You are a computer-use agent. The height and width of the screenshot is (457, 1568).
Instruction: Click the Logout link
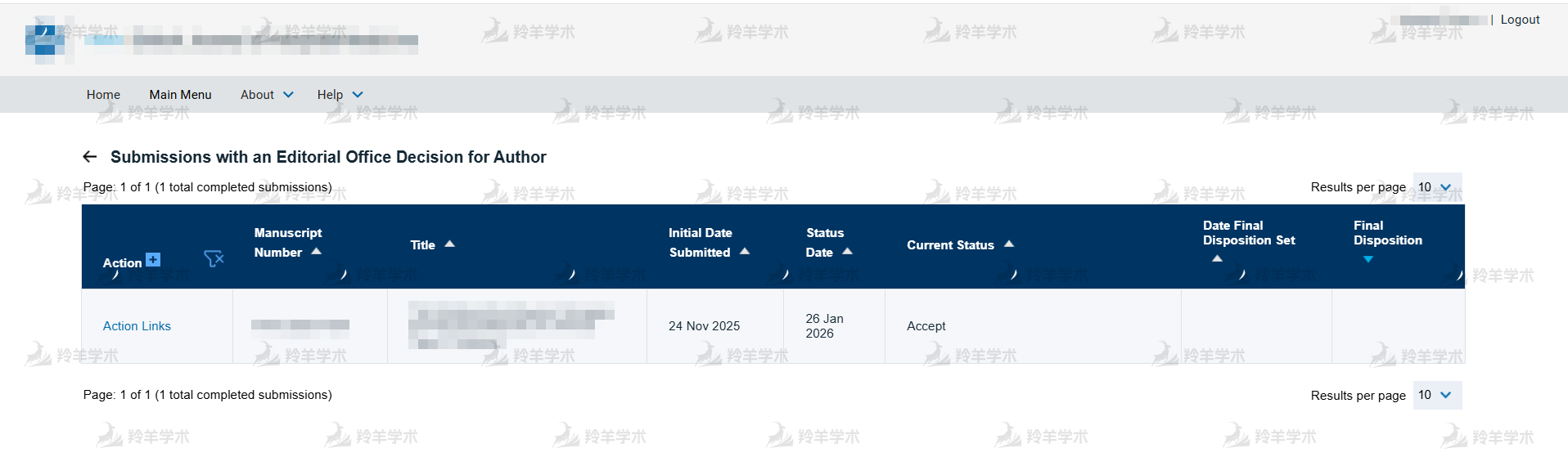[x=1520, y=20]
